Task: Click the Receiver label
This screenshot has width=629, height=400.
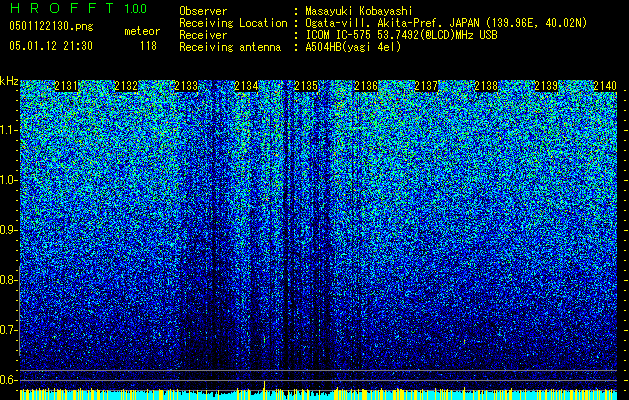Action: [203, 35]
